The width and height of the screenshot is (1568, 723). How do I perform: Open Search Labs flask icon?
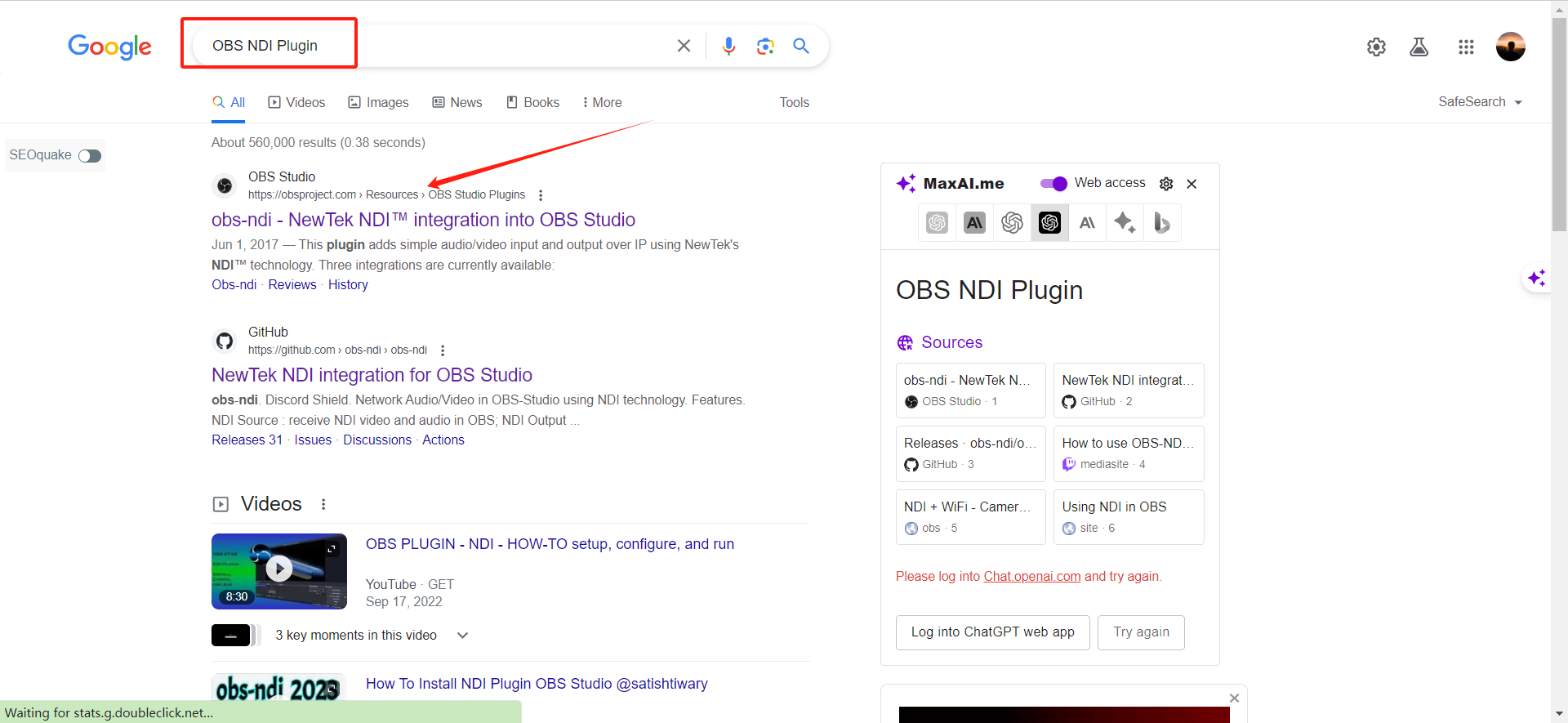pos(1419,47)
